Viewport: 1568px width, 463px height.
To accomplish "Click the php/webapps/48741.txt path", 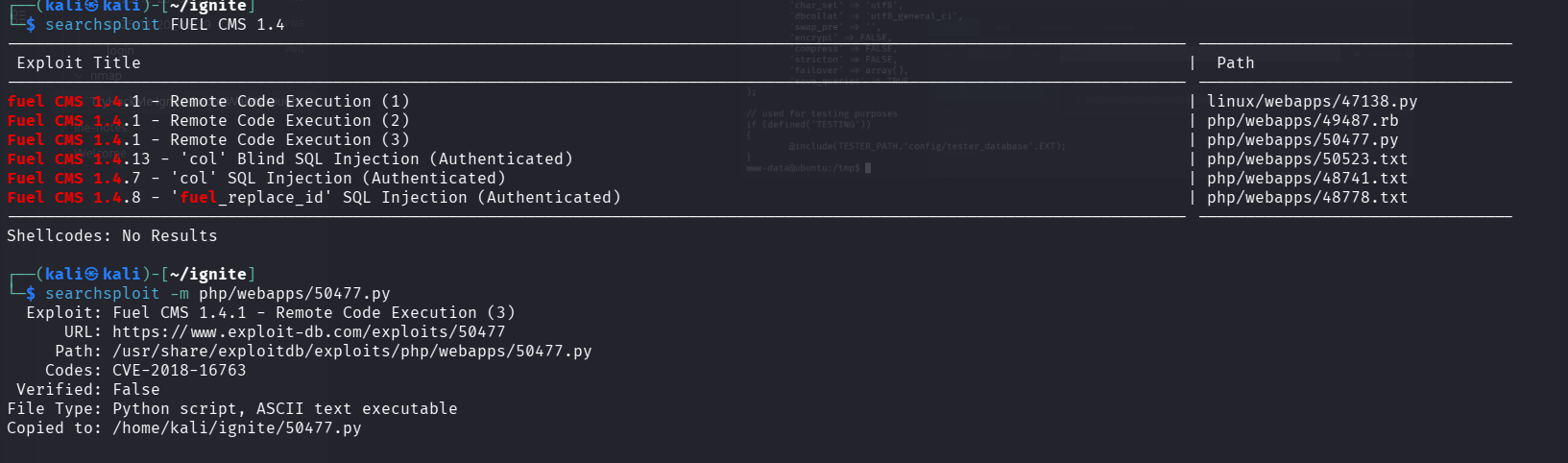I will (1307, 179).
